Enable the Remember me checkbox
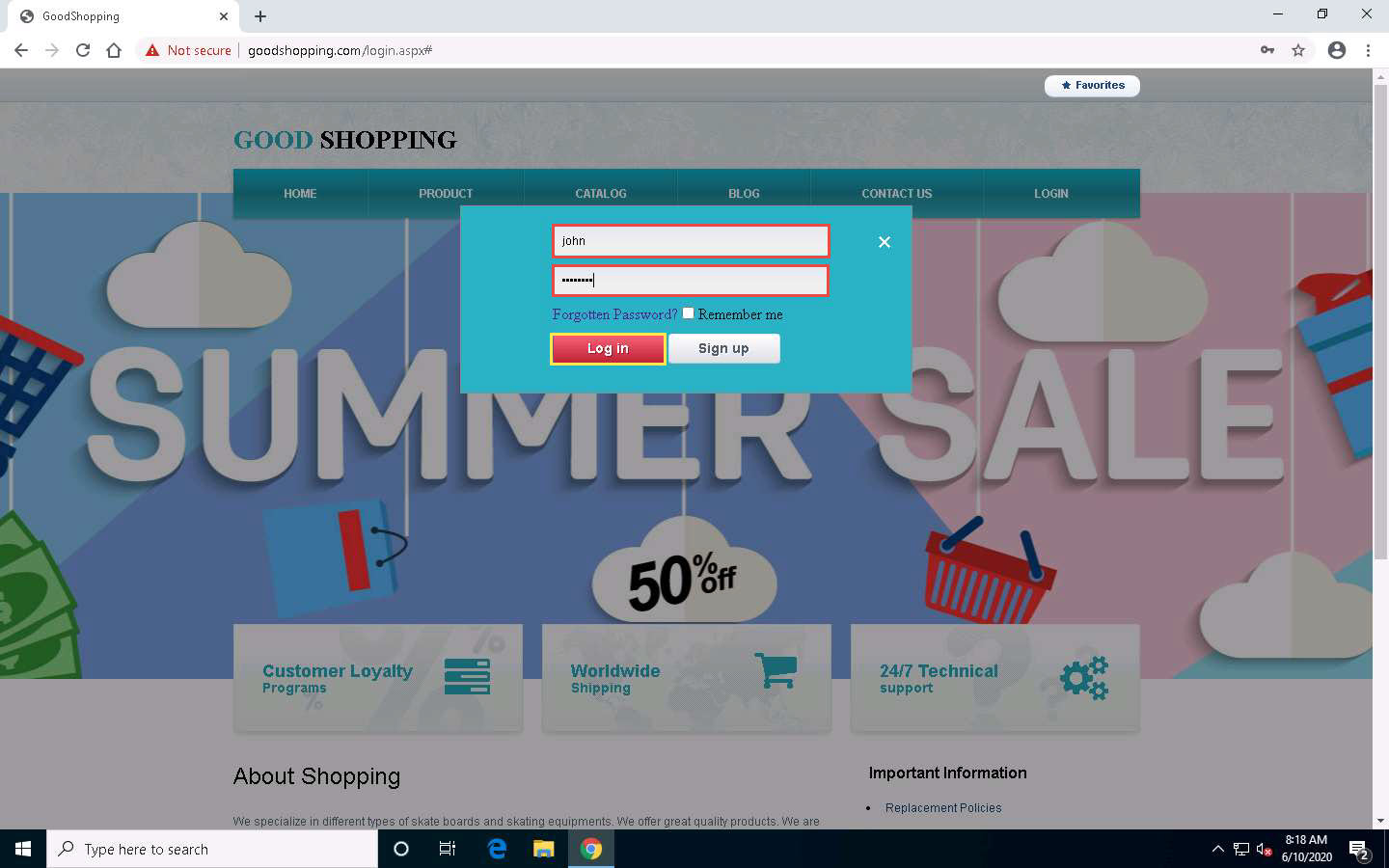1389x868 pixels. click(688, 312)
